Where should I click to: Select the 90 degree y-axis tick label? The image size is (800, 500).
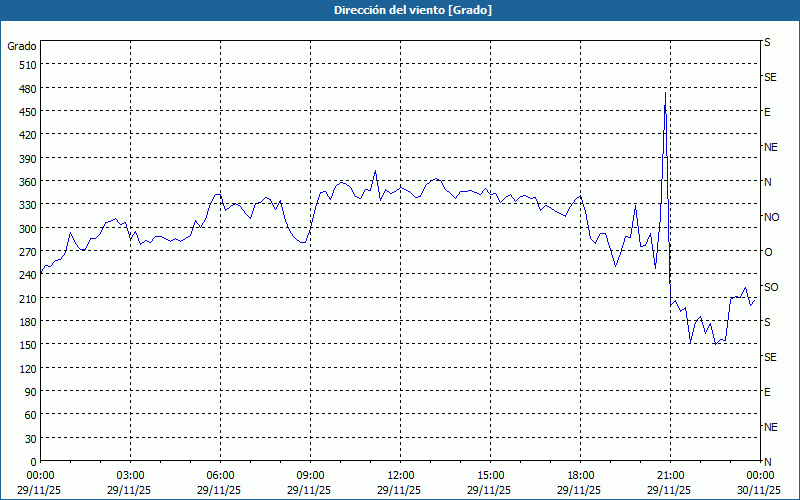click(29, 392)
